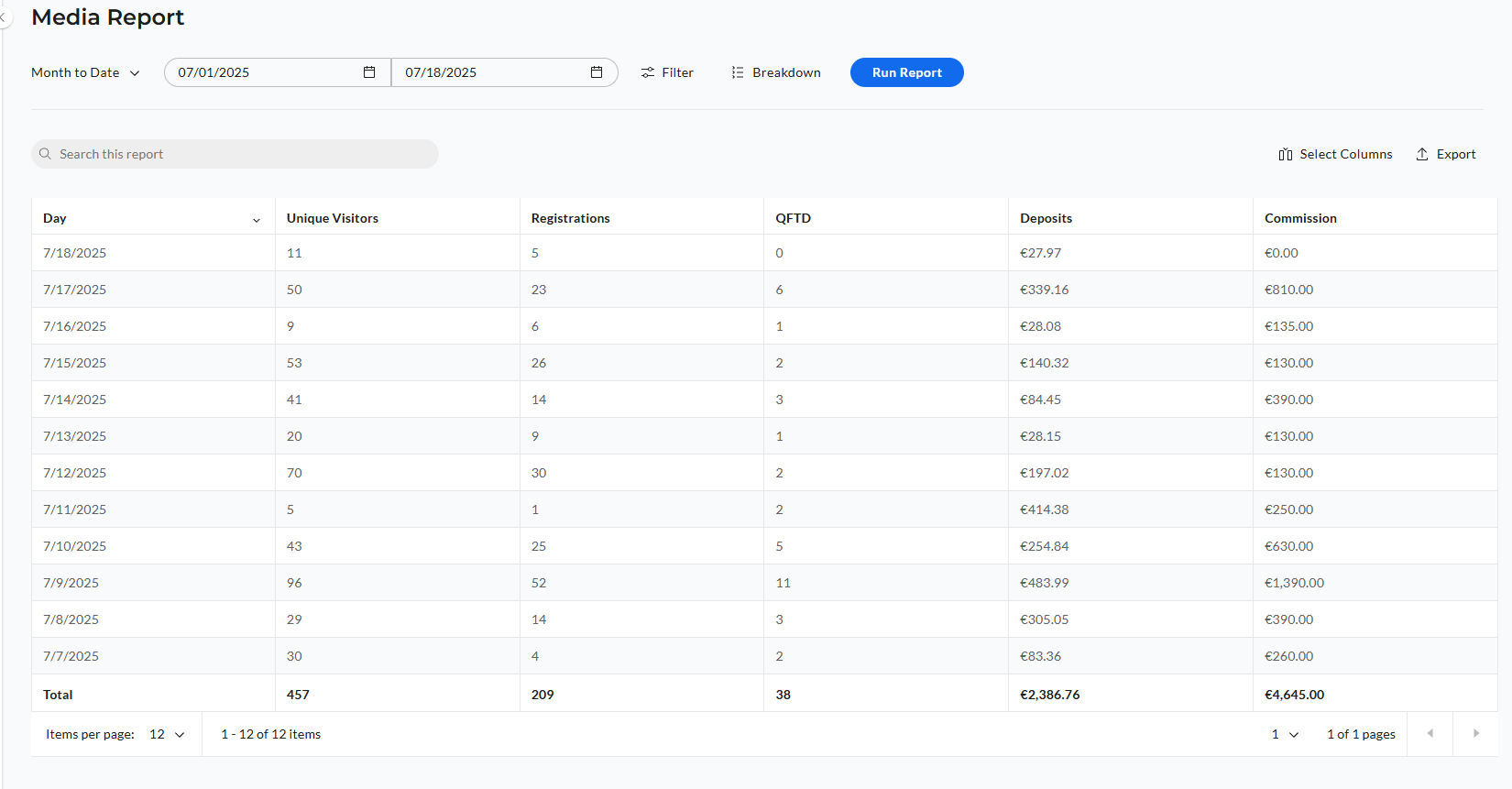Click the Export upload icon
This screenshot has width=1512, height=789.
(1422, 154)
